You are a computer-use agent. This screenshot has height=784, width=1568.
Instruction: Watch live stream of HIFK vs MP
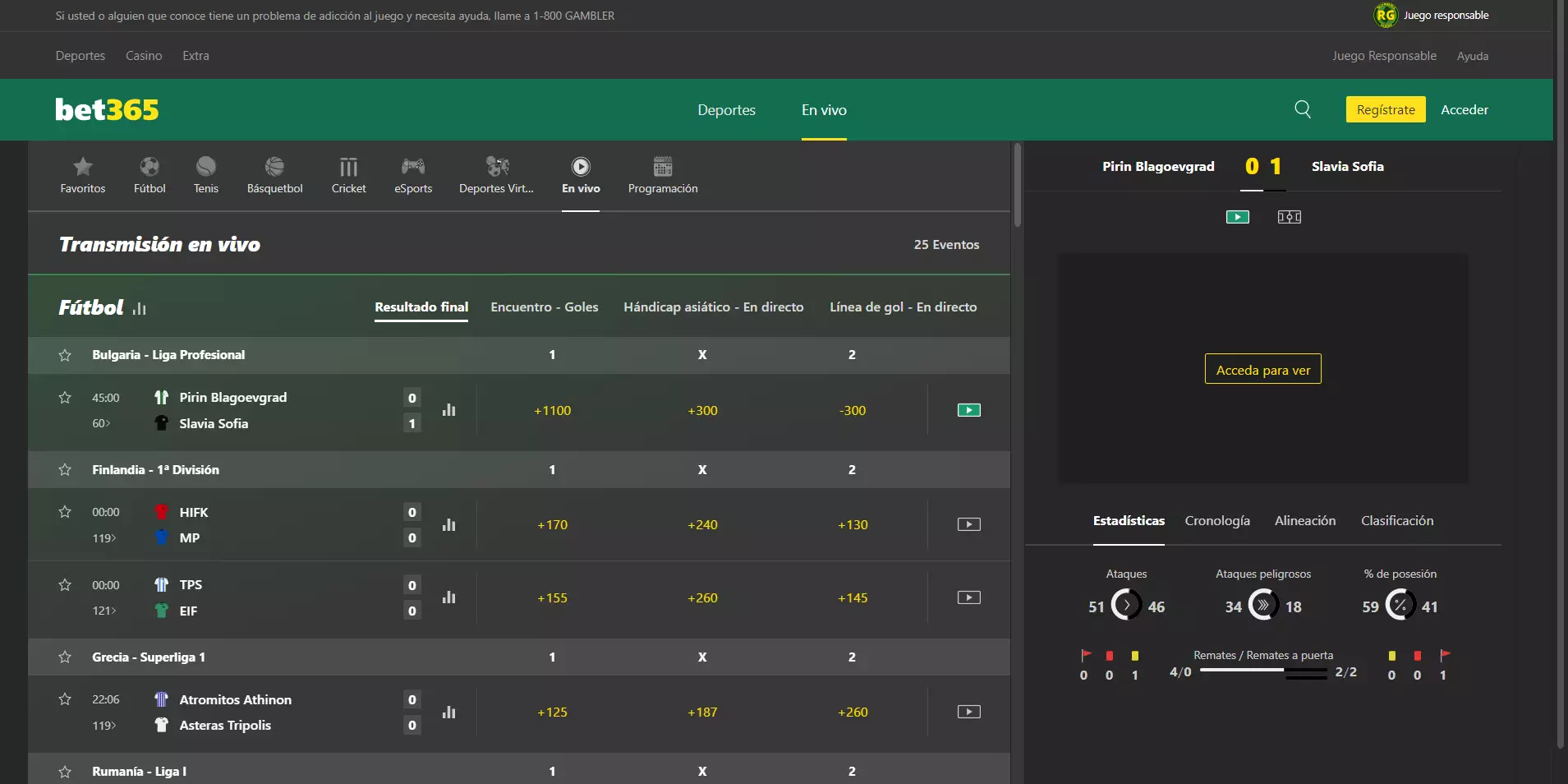(x=969, y=524)
